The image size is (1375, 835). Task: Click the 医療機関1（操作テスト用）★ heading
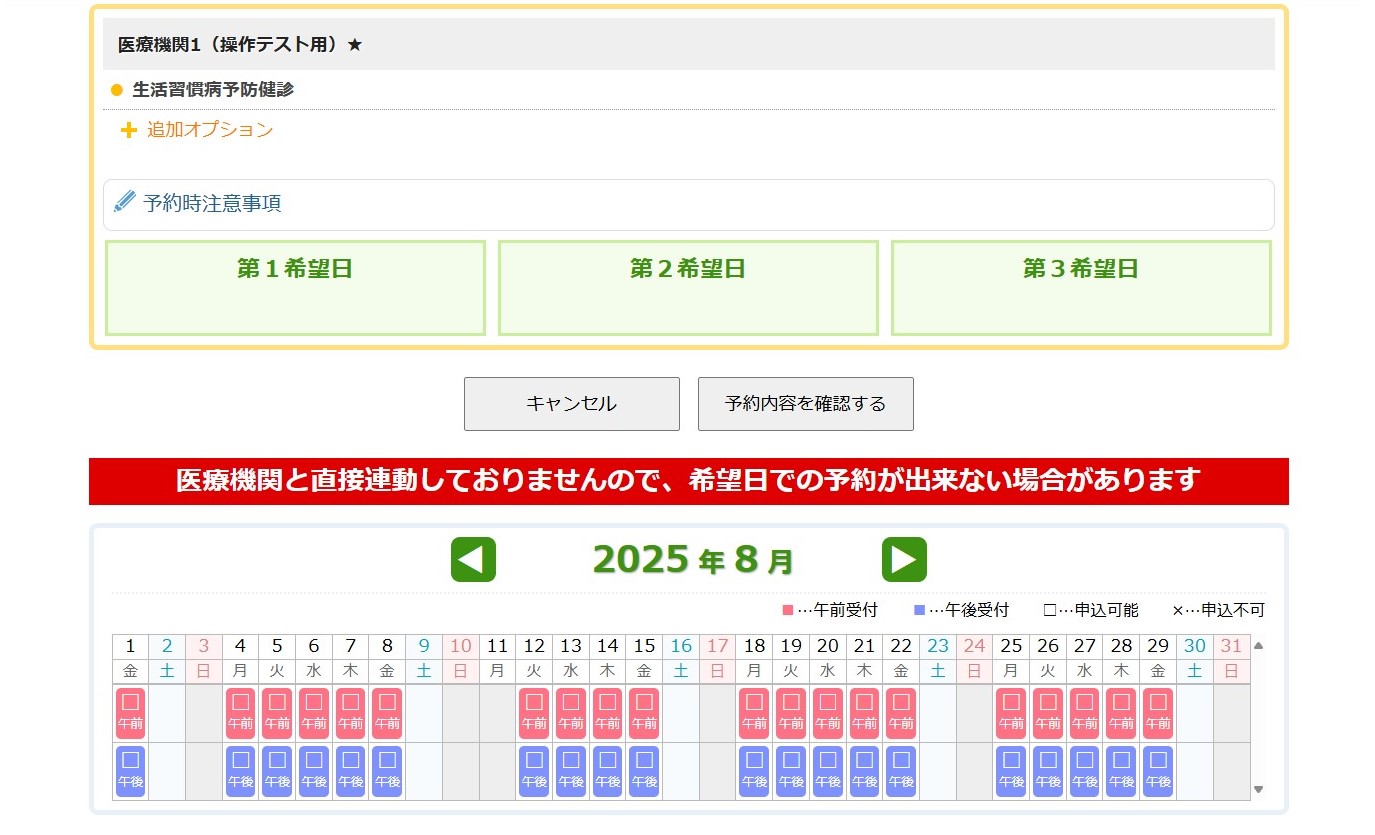pos(240,44)
